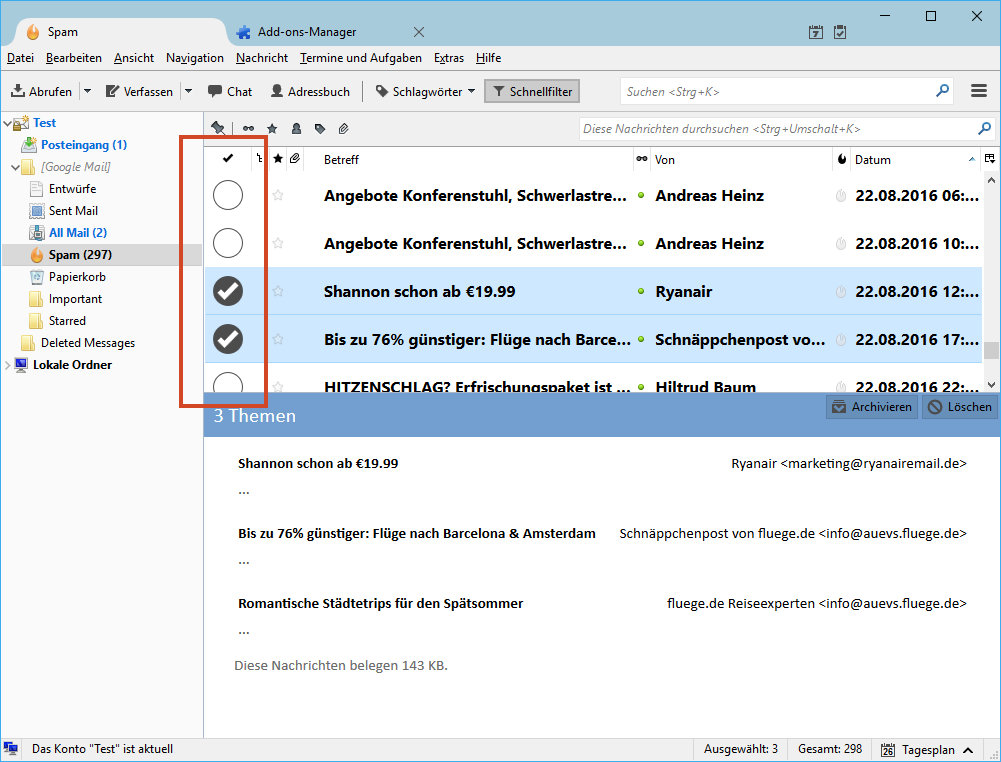Check the Andreas Heinz 06: message circle
Image resolution: width=1001 pixels, height=762 pixels.
[x=228, y=196]
